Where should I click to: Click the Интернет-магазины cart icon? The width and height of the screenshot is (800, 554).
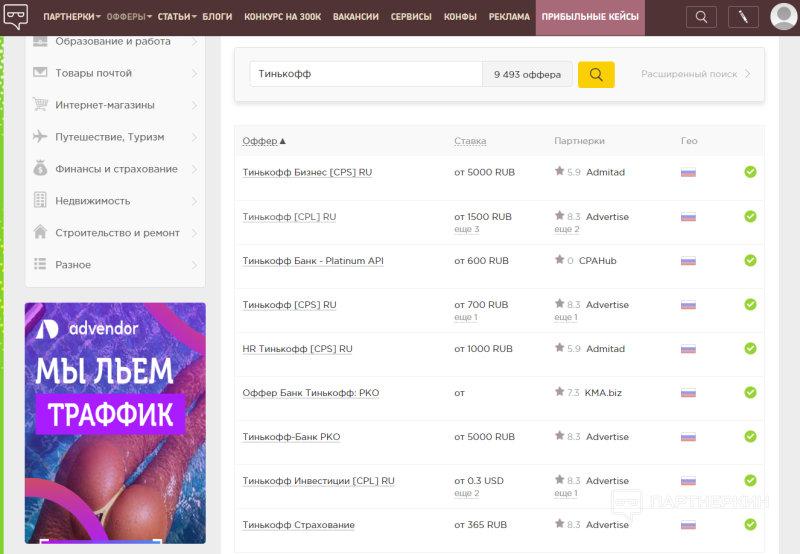click(x=40, y=104)
